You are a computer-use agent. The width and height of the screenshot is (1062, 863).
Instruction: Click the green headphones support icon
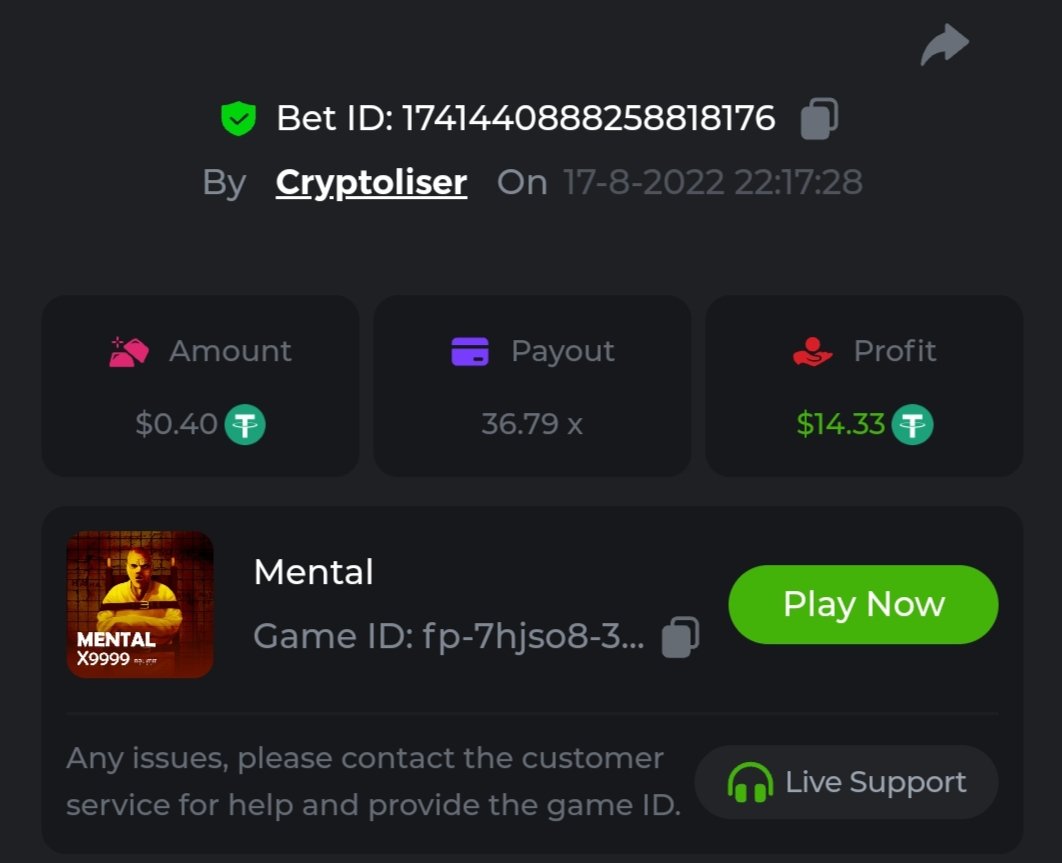[x=749, y=782]
